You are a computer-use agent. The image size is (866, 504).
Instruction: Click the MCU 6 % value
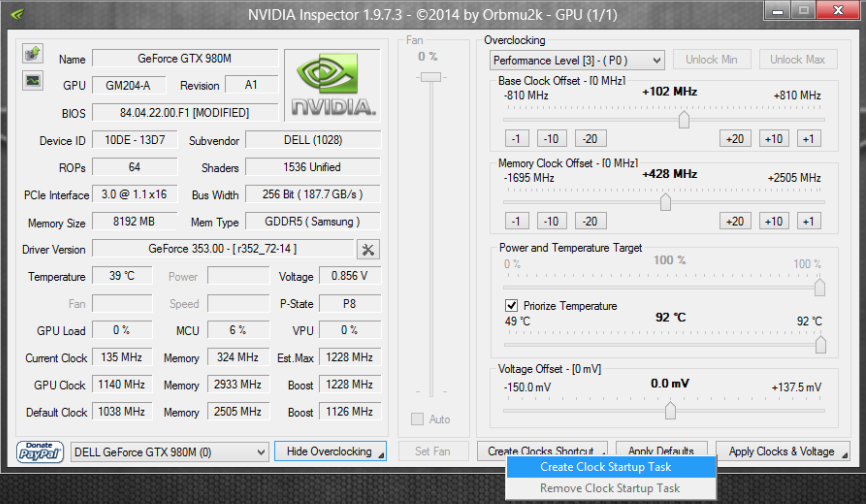click(x=238, y=330)
